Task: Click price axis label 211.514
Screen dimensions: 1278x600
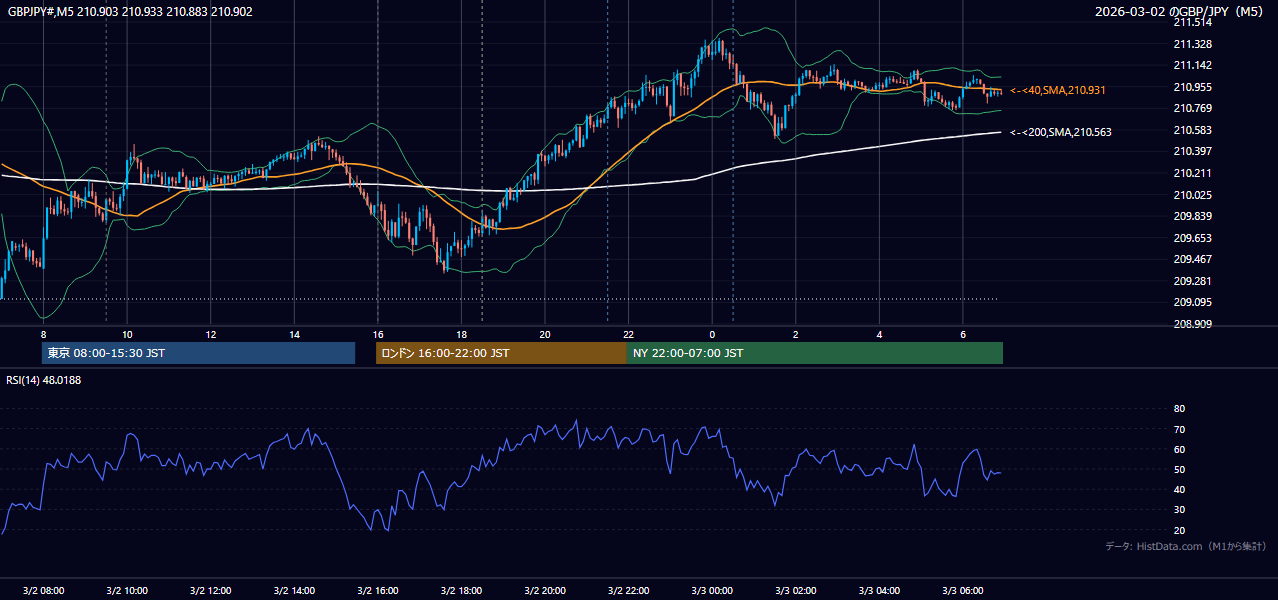Action: pyautogui.click(x=1192, y=22)
